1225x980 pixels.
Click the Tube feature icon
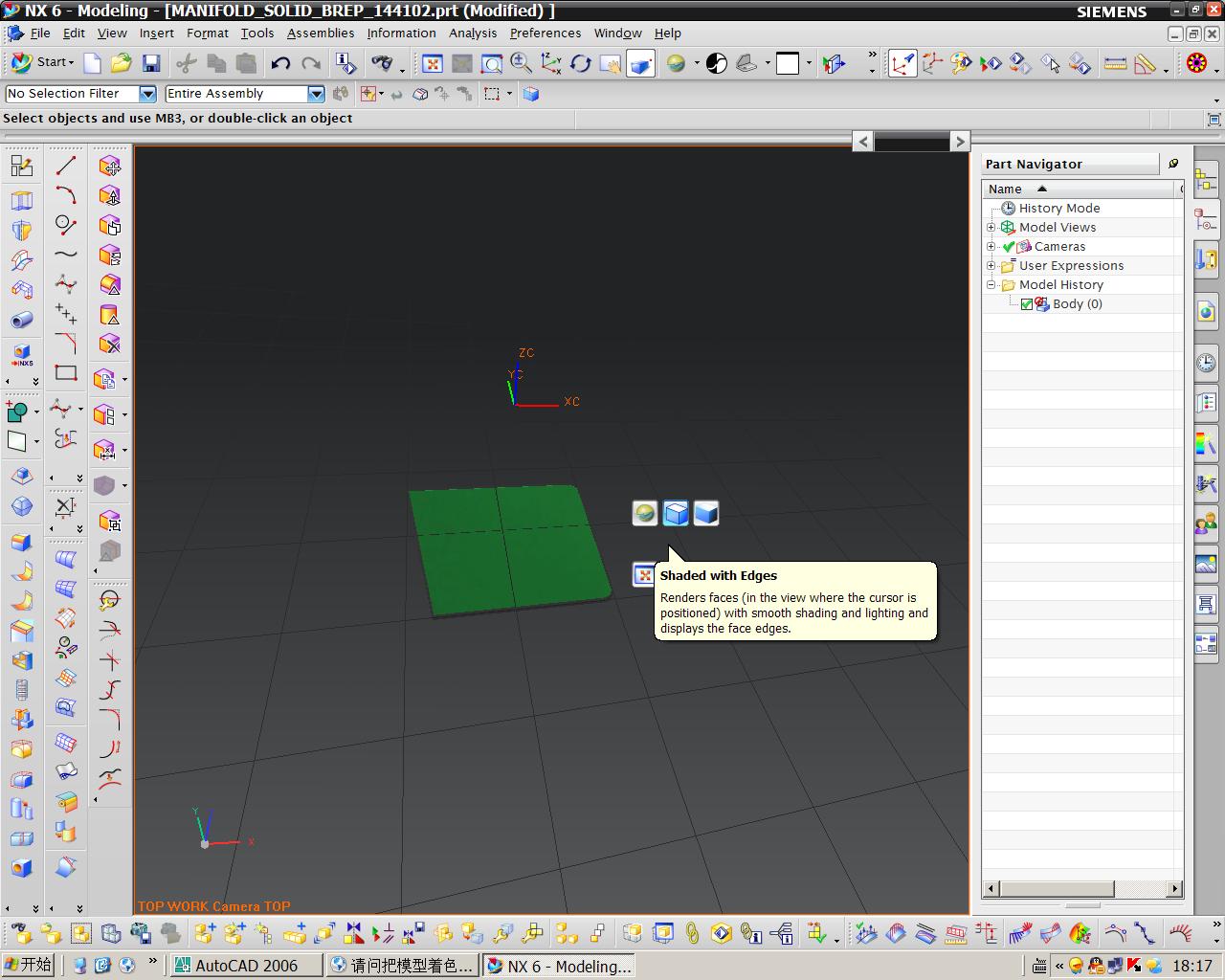(x=21, y=320)
